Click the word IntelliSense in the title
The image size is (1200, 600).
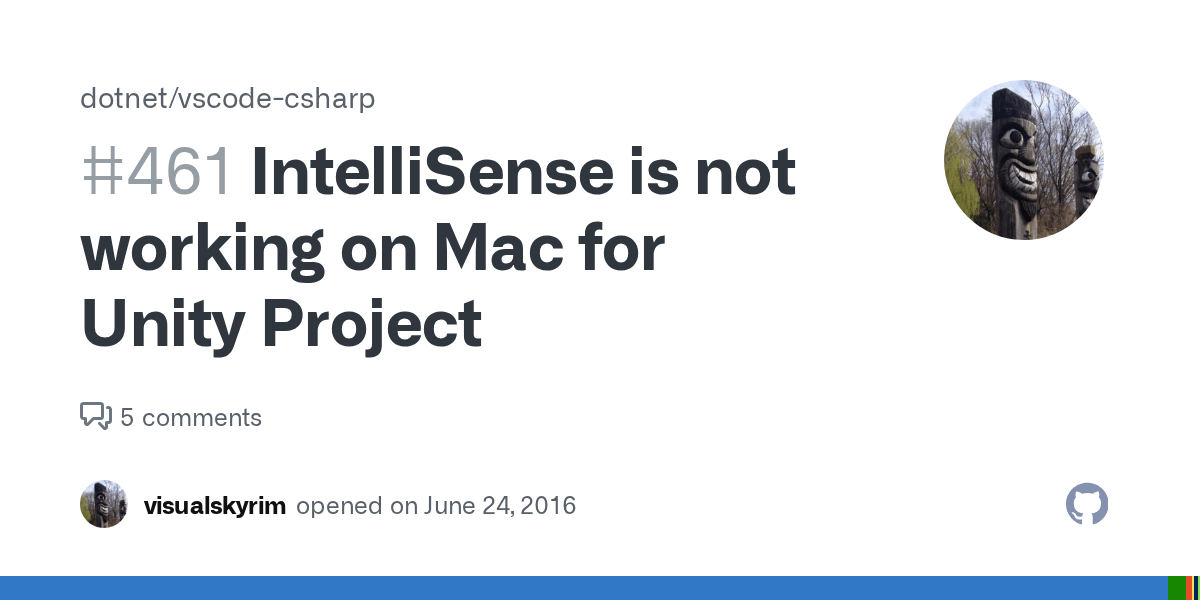(x=431, y=172)
